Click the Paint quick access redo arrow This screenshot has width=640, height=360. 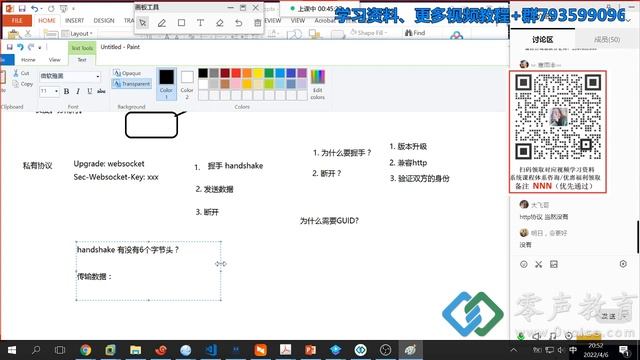(x=31, y=47)
